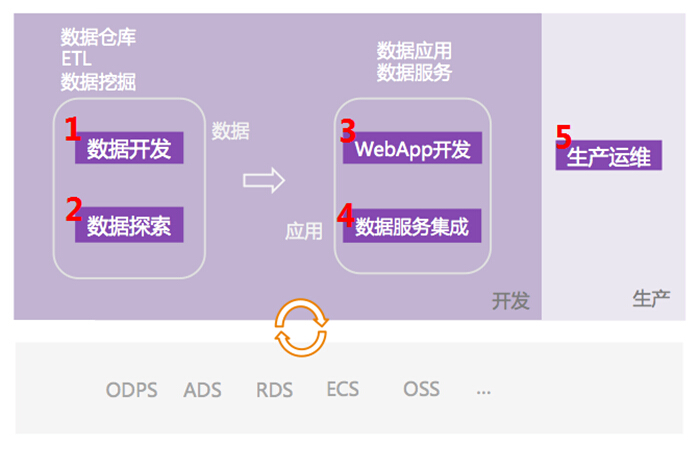Click the 开发 area label

pyautogui.click(x=510, y=301)
